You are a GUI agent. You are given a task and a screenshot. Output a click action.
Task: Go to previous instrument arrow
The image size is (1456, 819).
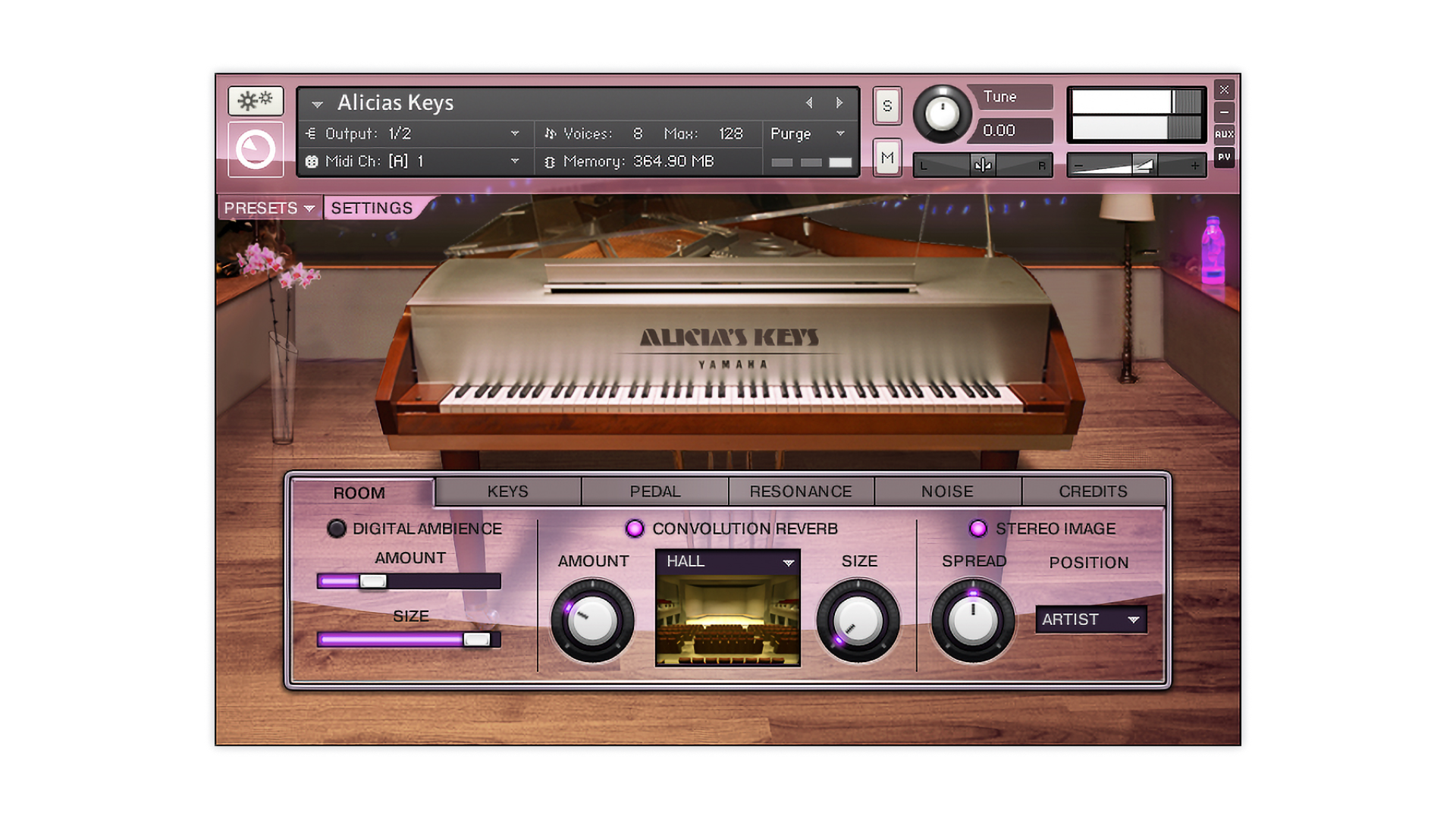(809, 102)
